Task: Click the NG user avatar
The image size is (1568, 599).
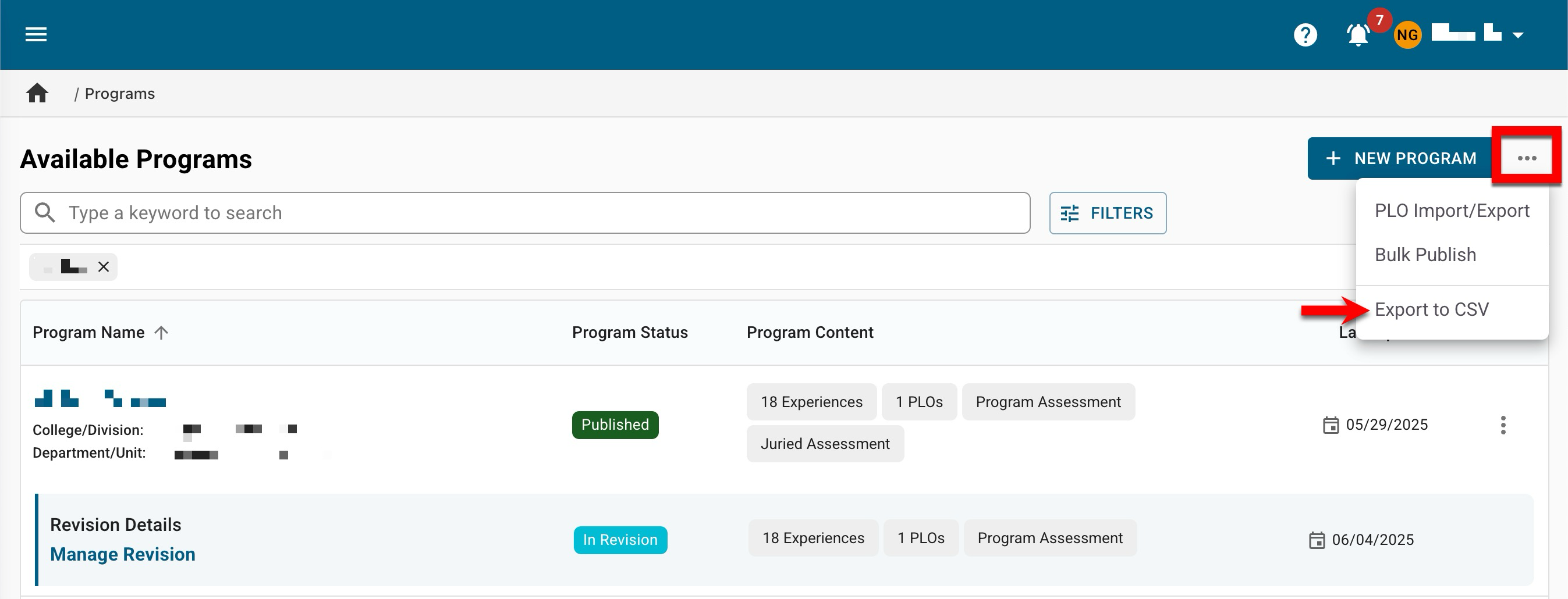Action: [1407, 35]
